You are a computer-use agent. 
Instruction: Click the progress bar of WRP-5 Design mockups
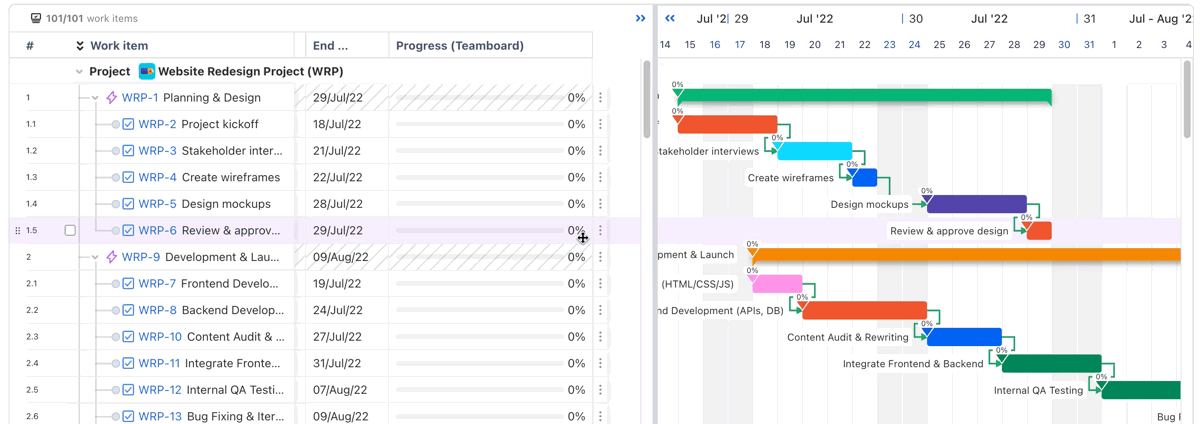coord(479,204)
